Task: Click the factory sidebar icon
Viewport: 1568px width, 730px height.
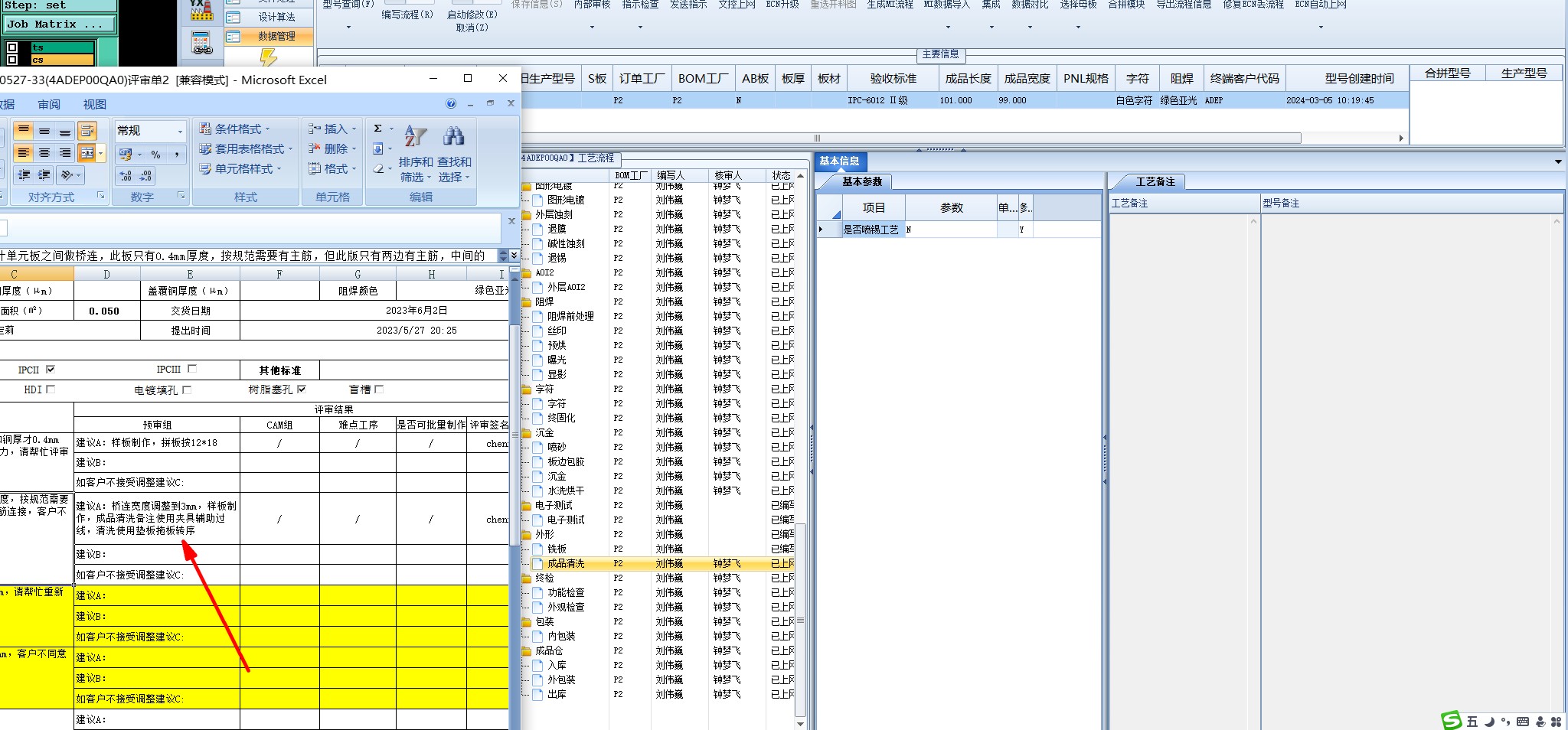Action: tap(201, 10)
